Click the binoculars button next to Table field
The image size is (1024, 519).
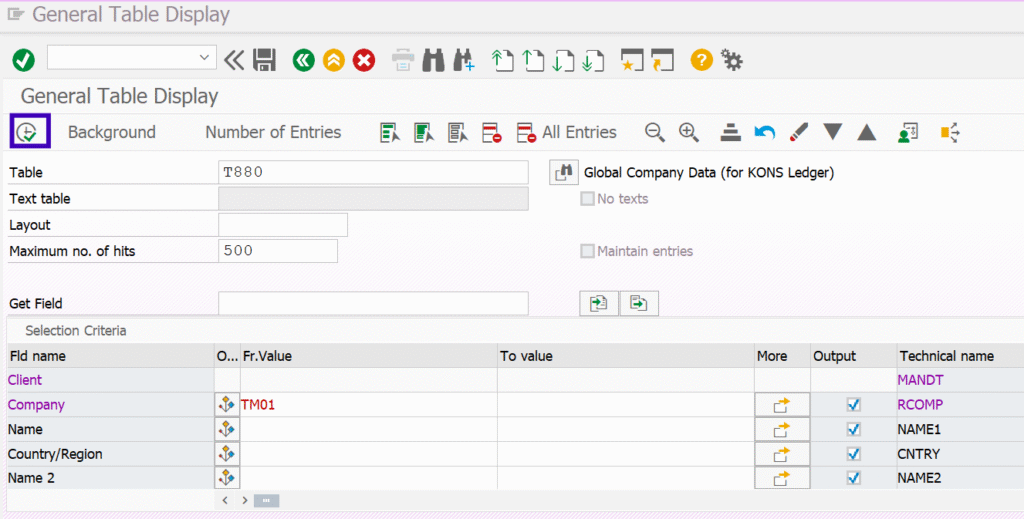click(563, 172)
